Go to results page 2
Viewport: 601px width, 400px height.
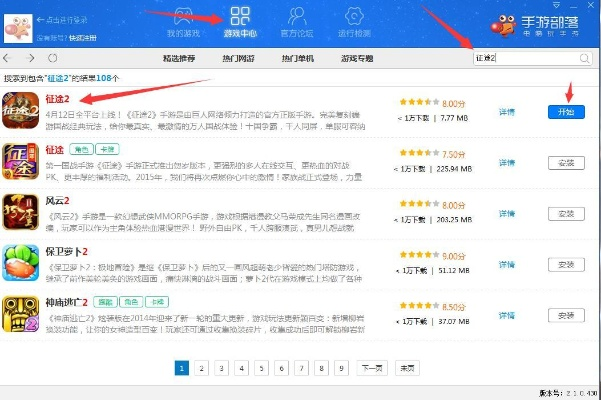pos(202,368)
